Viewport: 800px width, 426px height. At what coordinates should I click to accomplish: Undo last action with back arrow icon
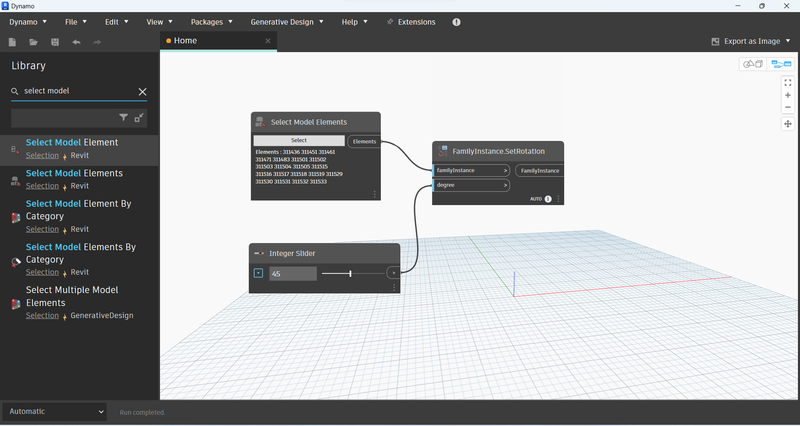click(77, 42)
